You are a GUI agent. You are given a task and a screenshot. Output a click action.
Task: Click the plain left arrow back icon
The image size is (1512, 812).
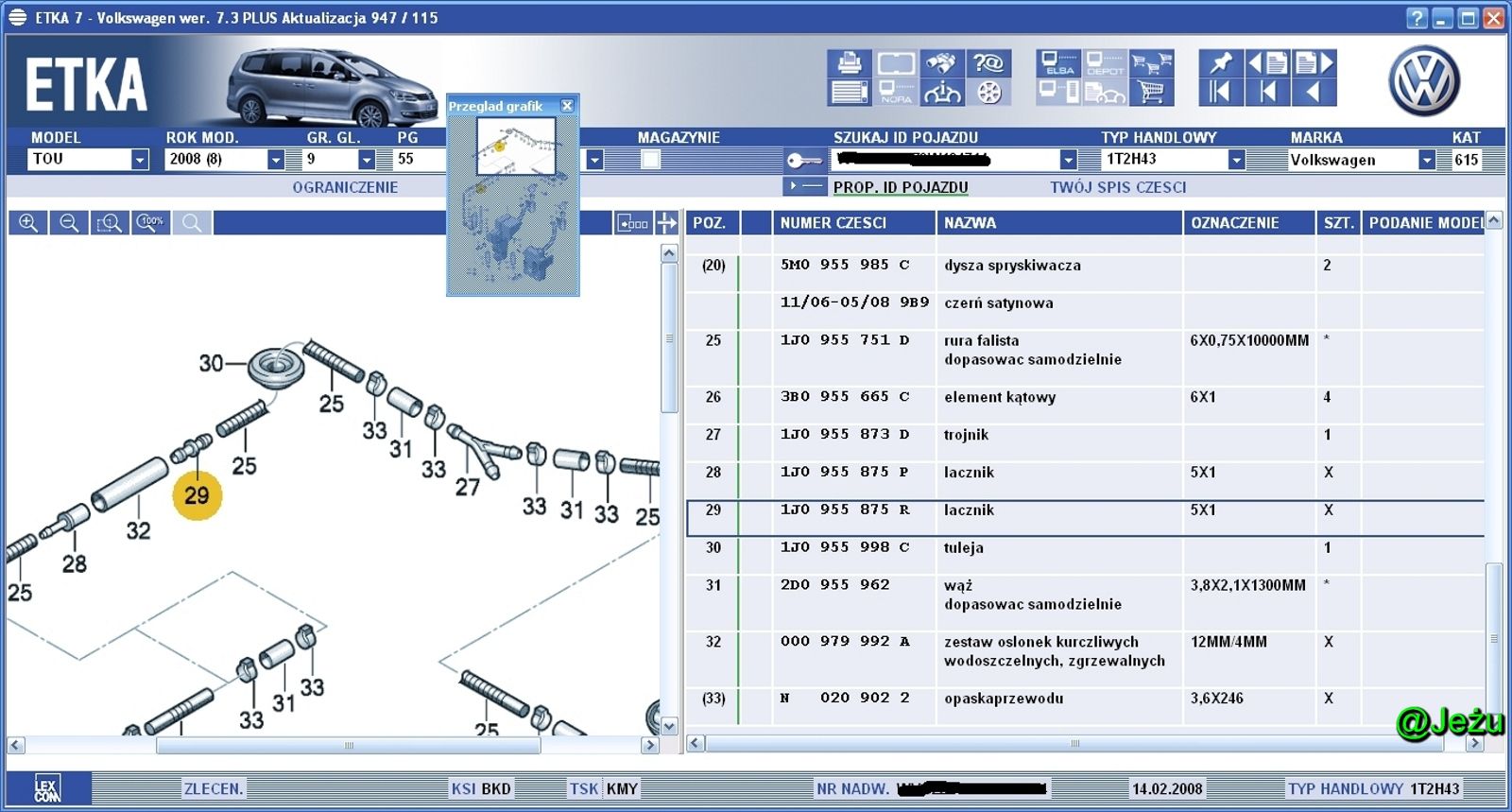coord(1314,92)
